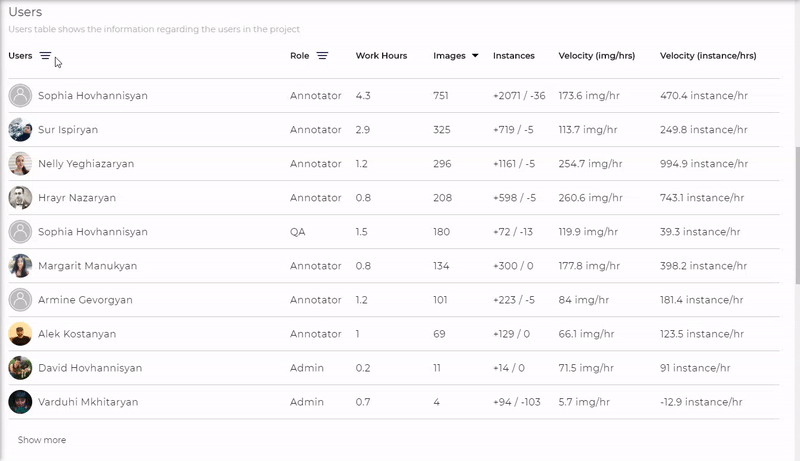Click Sophia Hovhannisyan QA row avatar
The image size is (800, 461).
click(20, 232)
